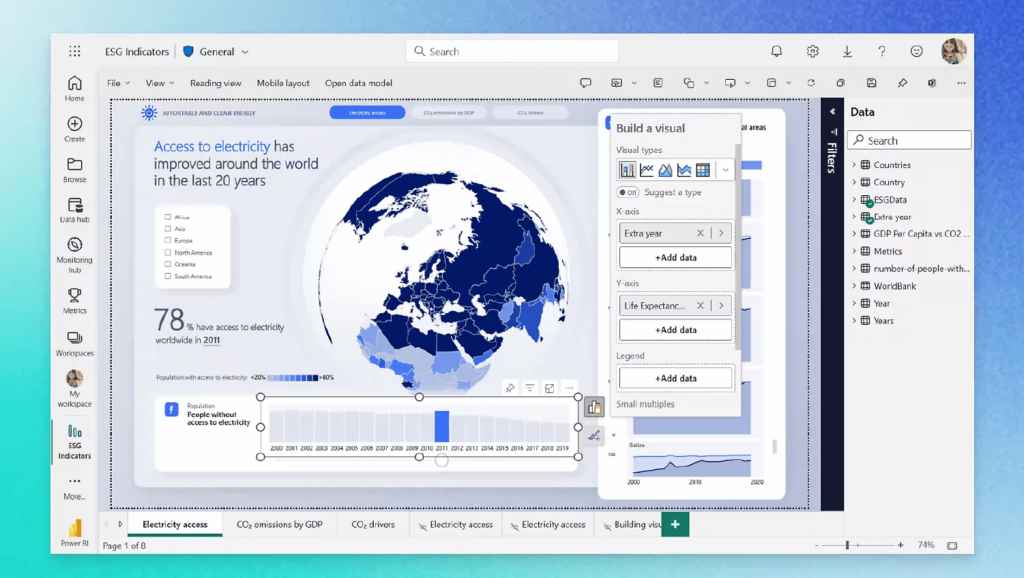Open toolbar overflow ellipsis menu
This screenshot has height=578, width=1024.
(x=961, y=83)
